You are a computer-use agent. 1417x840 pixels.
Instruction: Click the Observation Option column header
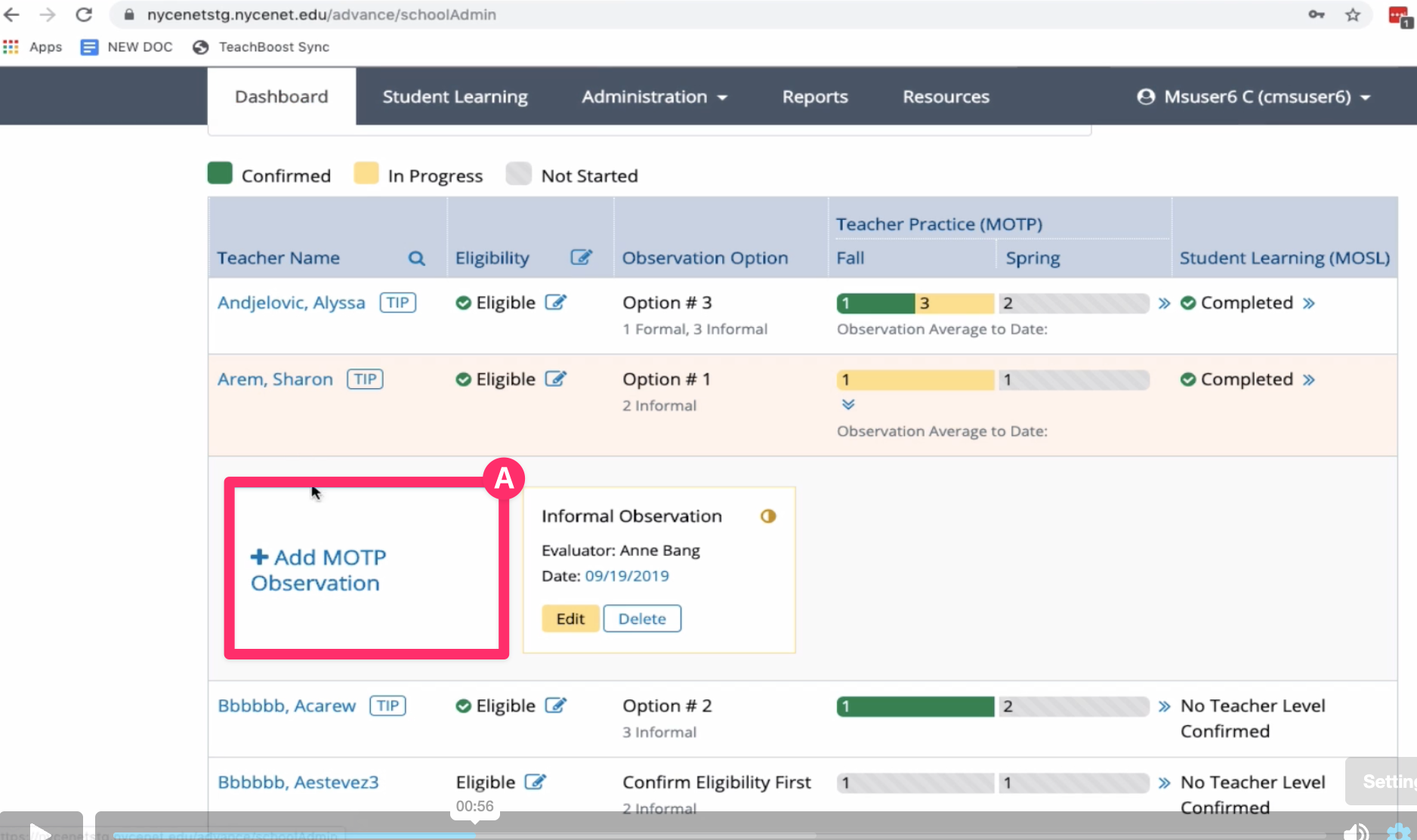tap(705, 258)
